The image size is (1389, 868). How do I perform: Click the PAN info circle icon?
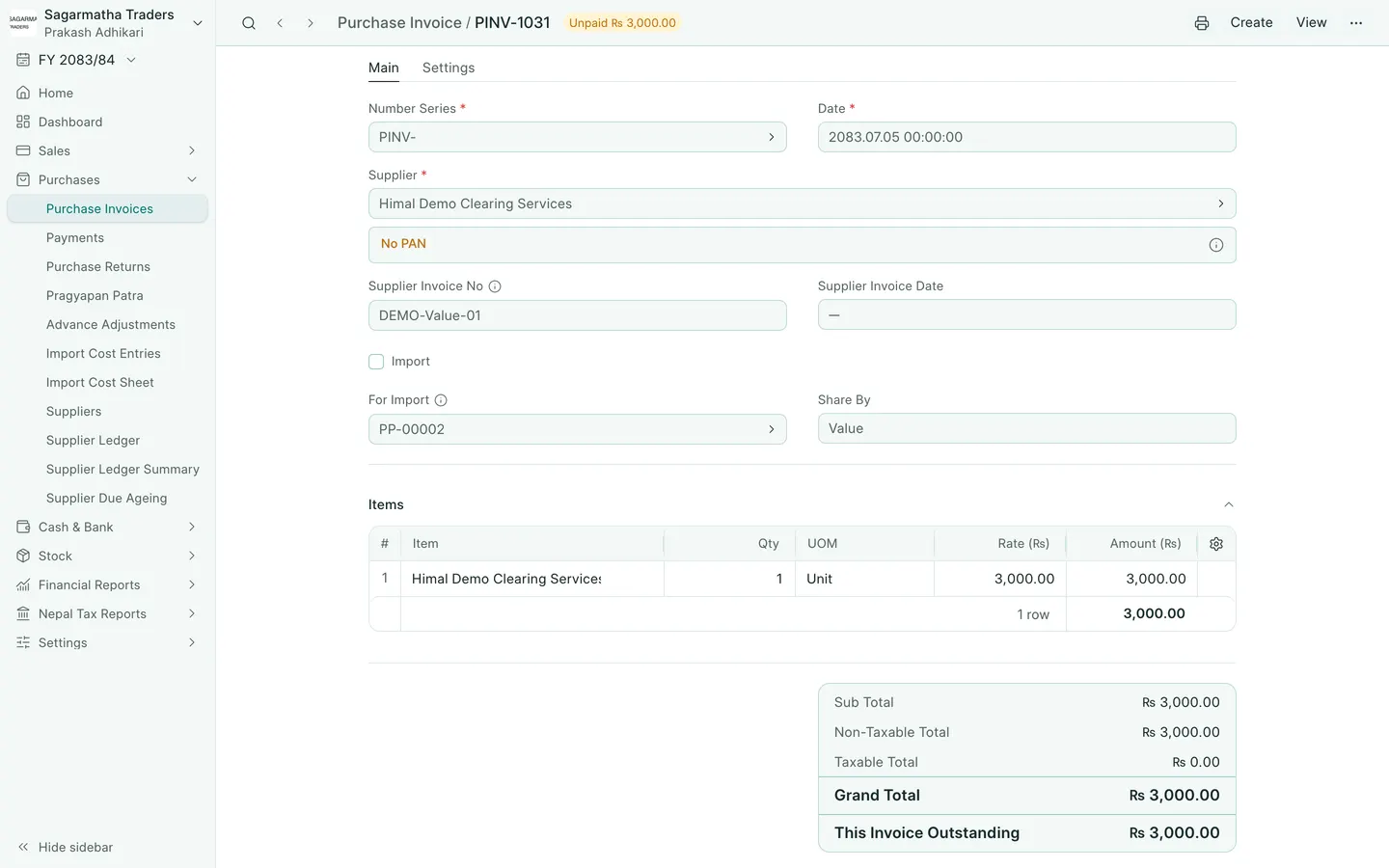tap(1216, 245)
